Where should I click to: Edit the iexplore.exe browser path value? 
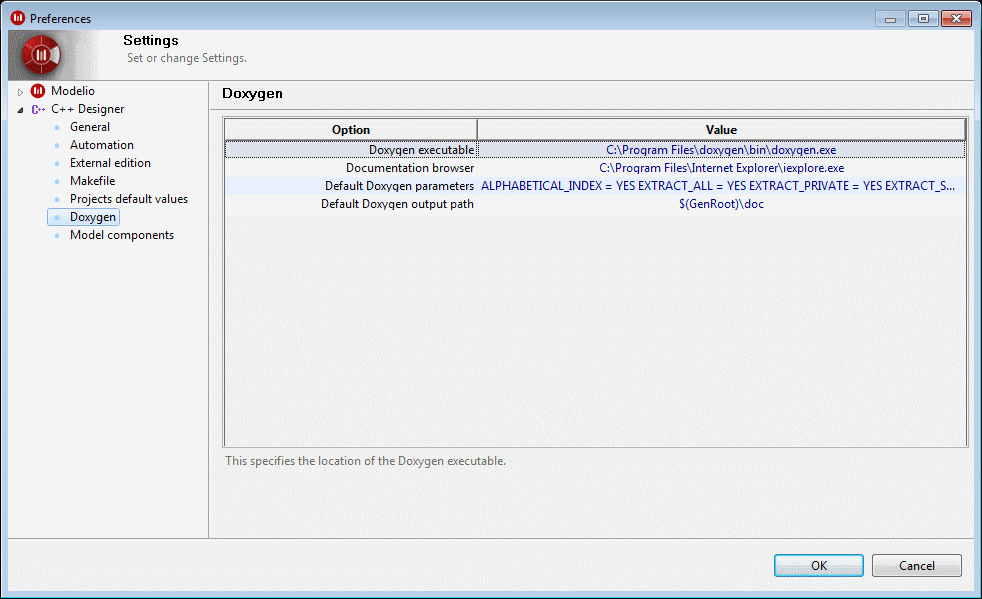721,168
